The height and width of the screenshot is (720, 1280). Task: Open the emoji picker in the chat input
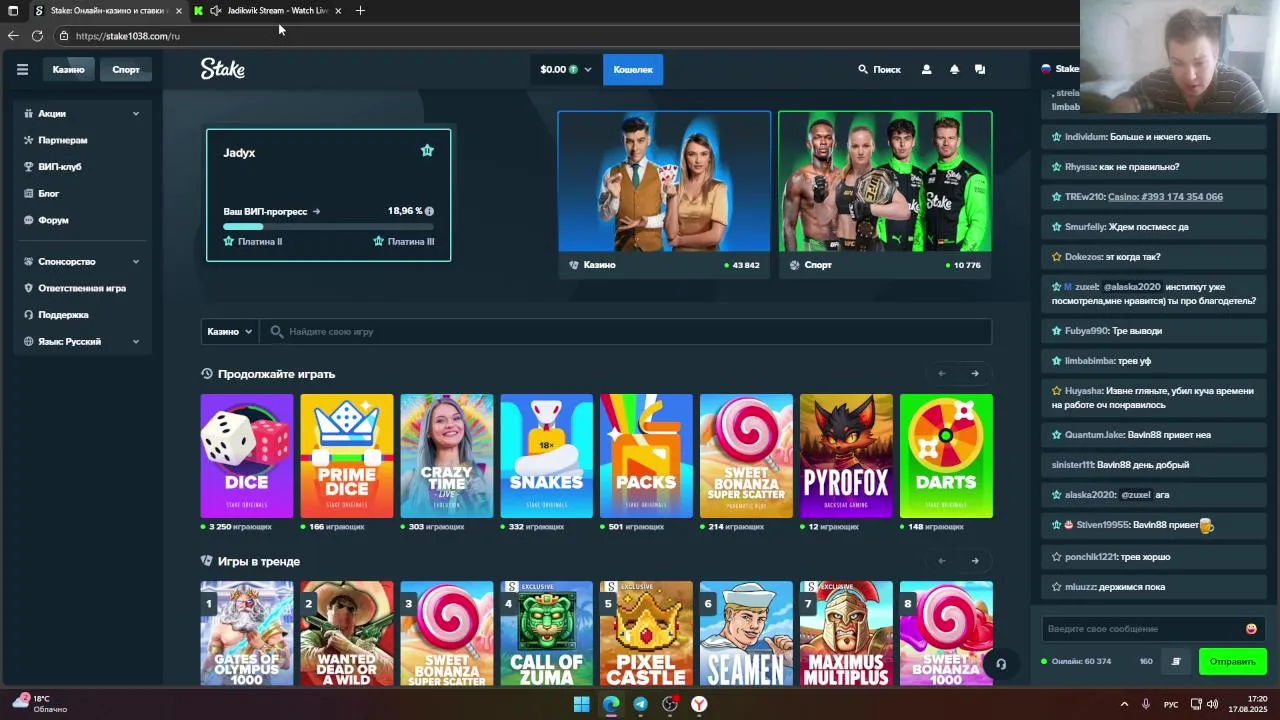coord(1251,629)
